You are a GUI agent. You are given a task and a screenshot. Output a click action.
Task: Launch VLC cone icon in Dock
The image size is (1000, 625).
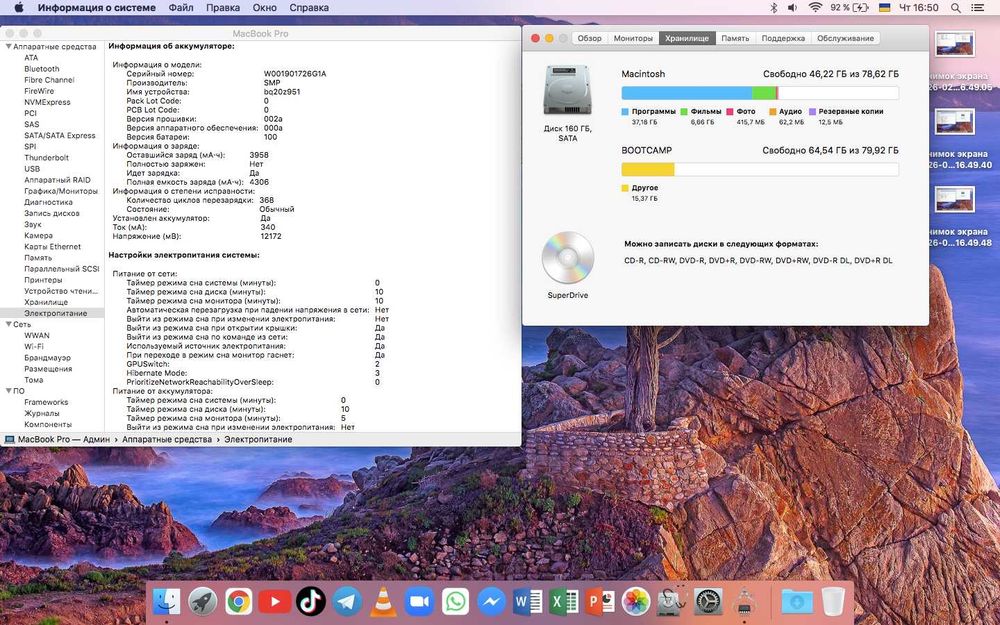click(383, 601)
